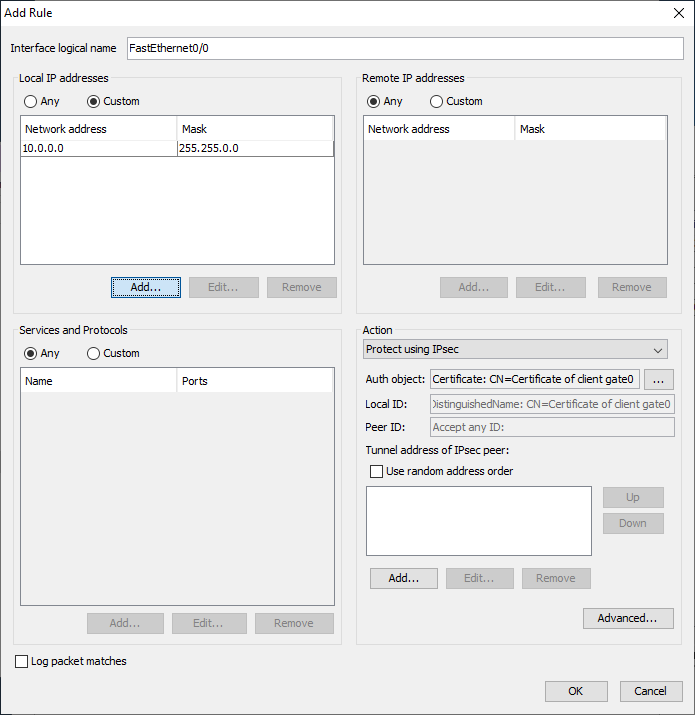
Task: Click disabled Add under Services and Protocols
Action: (x=125, y=623)
